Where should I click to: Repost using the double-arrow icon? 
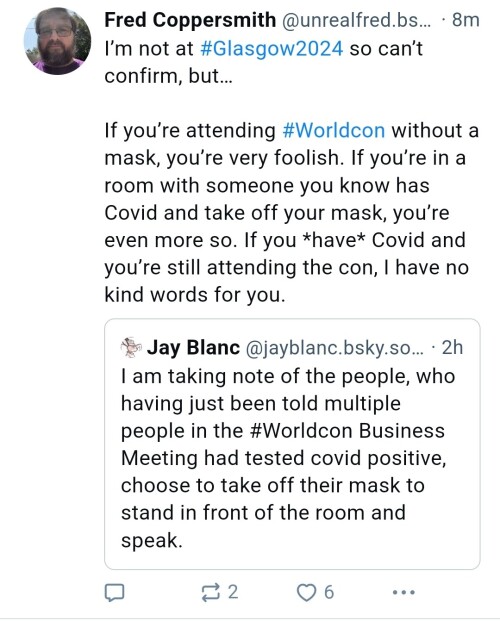pos(210,592)
